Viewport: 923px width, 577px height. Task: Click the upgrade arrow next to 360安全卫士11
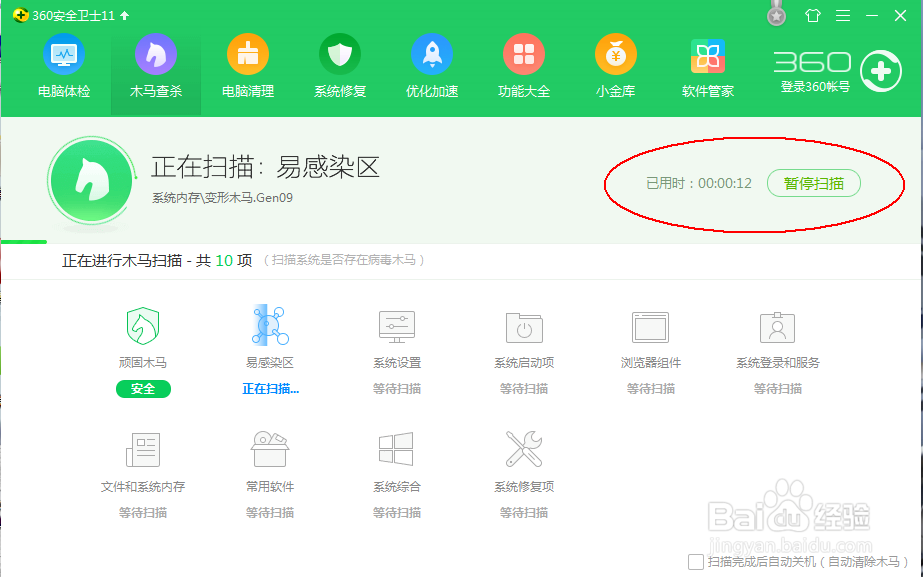(x=125, y=15)
